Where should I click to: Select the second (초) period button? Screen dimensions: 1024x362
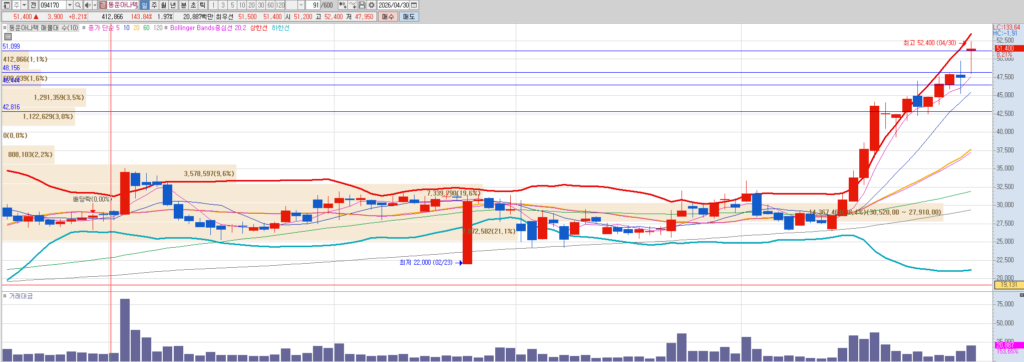[193, 5]
